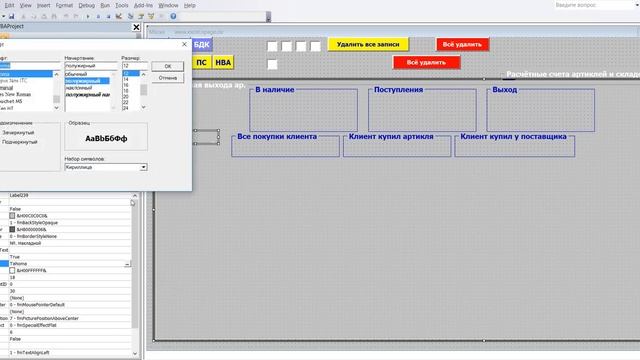The image size is (640, 360).
Task: Run the macro with the play icon
Action: (x=88, y=16)
